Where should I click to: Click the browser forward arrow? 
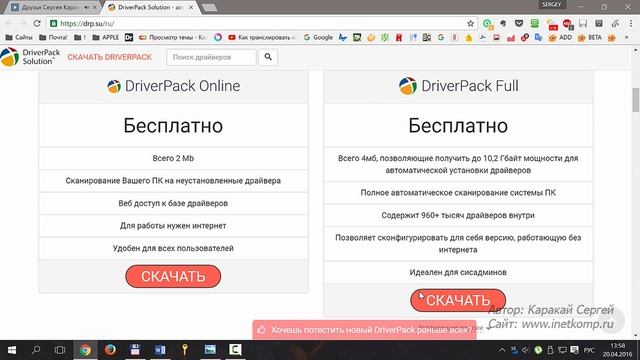(x=22, y=24)
